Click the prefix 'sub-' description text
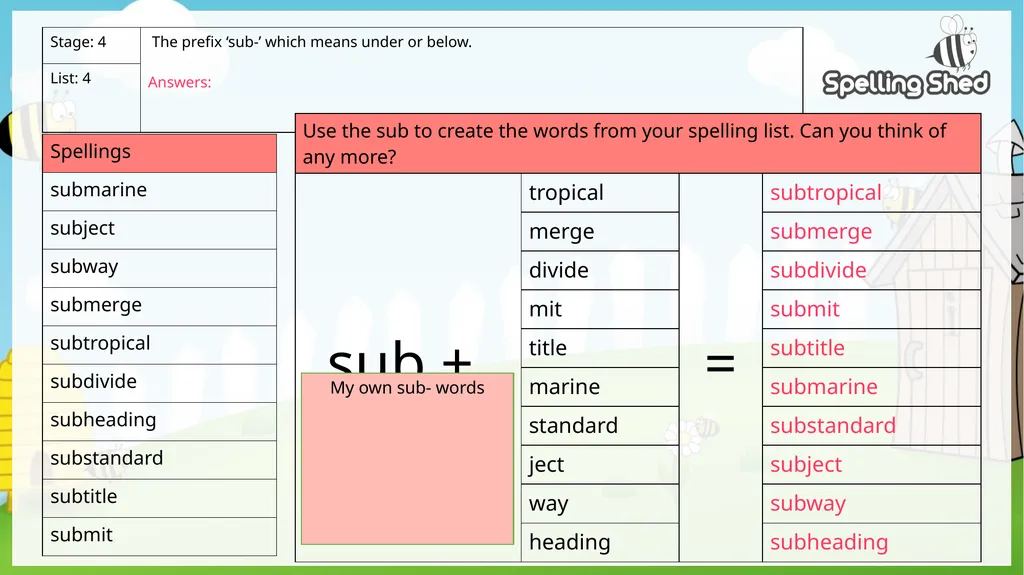Screen dimensions: 1024x575 [x=312, y=42]
